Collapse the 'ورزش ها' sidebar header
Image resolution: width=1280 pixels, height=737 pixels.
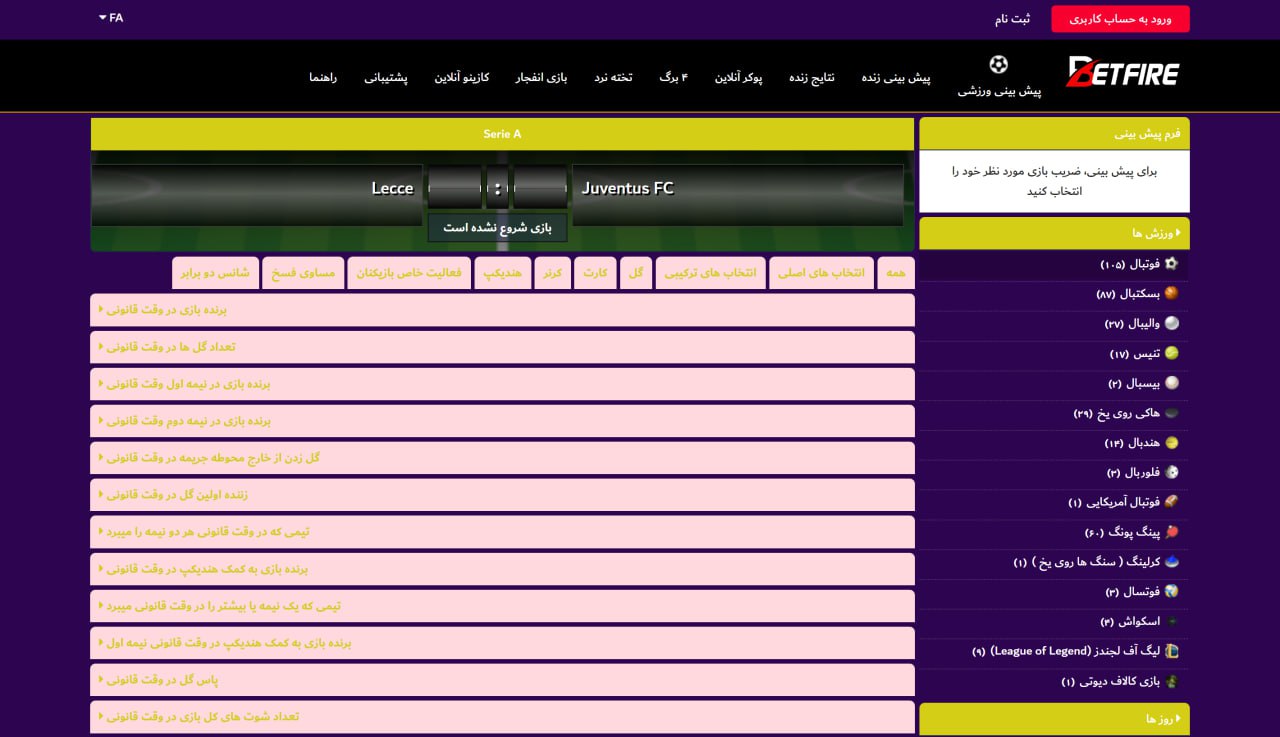pyautogui.click(x=1054, y=233)
